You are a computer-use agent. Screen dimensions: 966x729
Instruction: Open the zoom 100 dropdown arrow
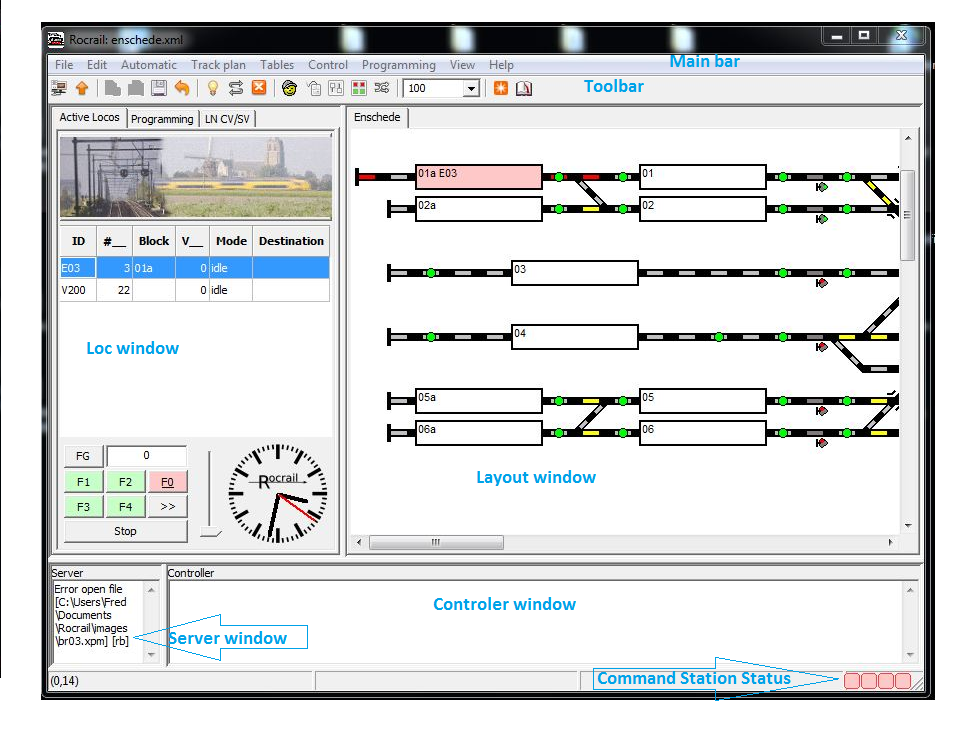point(471,89)
